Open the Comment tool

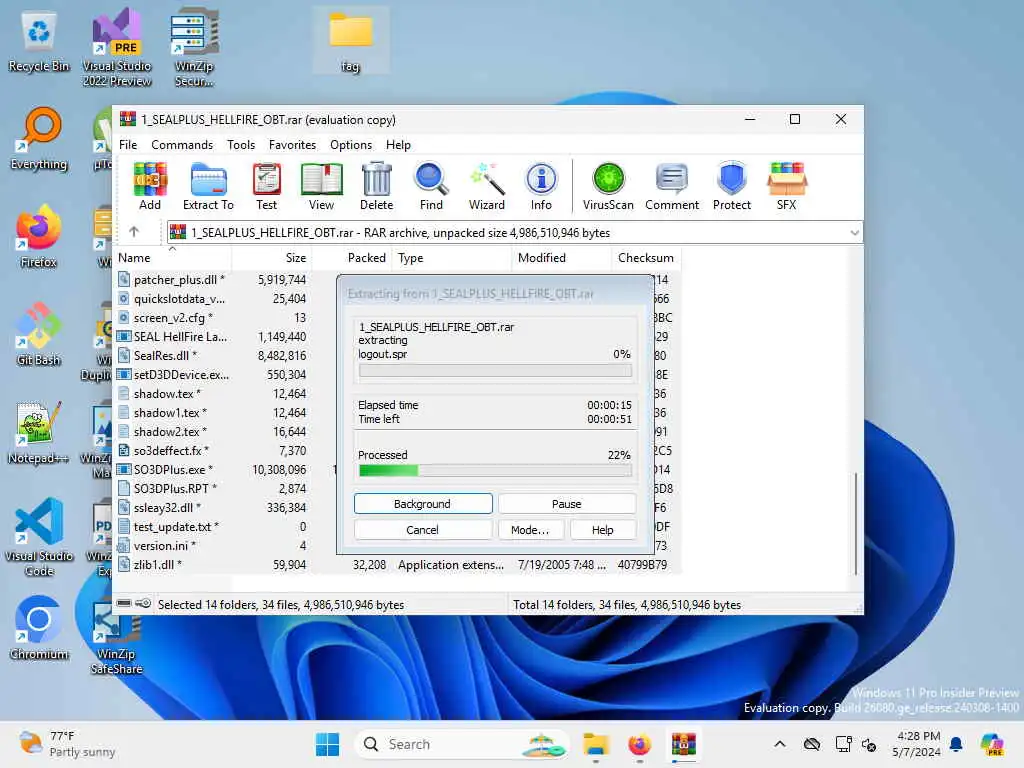coord(672,186)
